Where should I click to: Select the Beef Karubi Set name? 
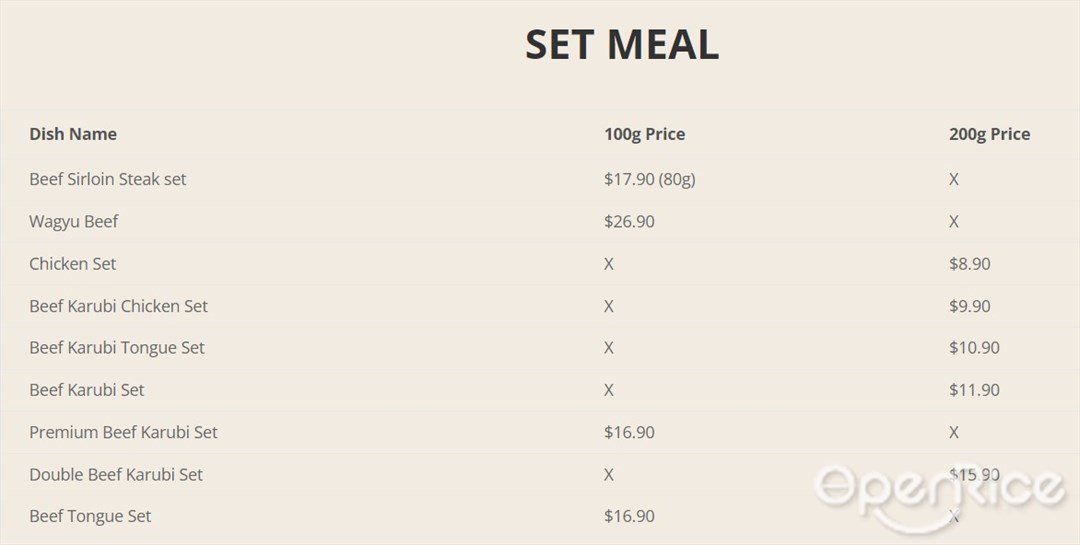tap(87, 390)
